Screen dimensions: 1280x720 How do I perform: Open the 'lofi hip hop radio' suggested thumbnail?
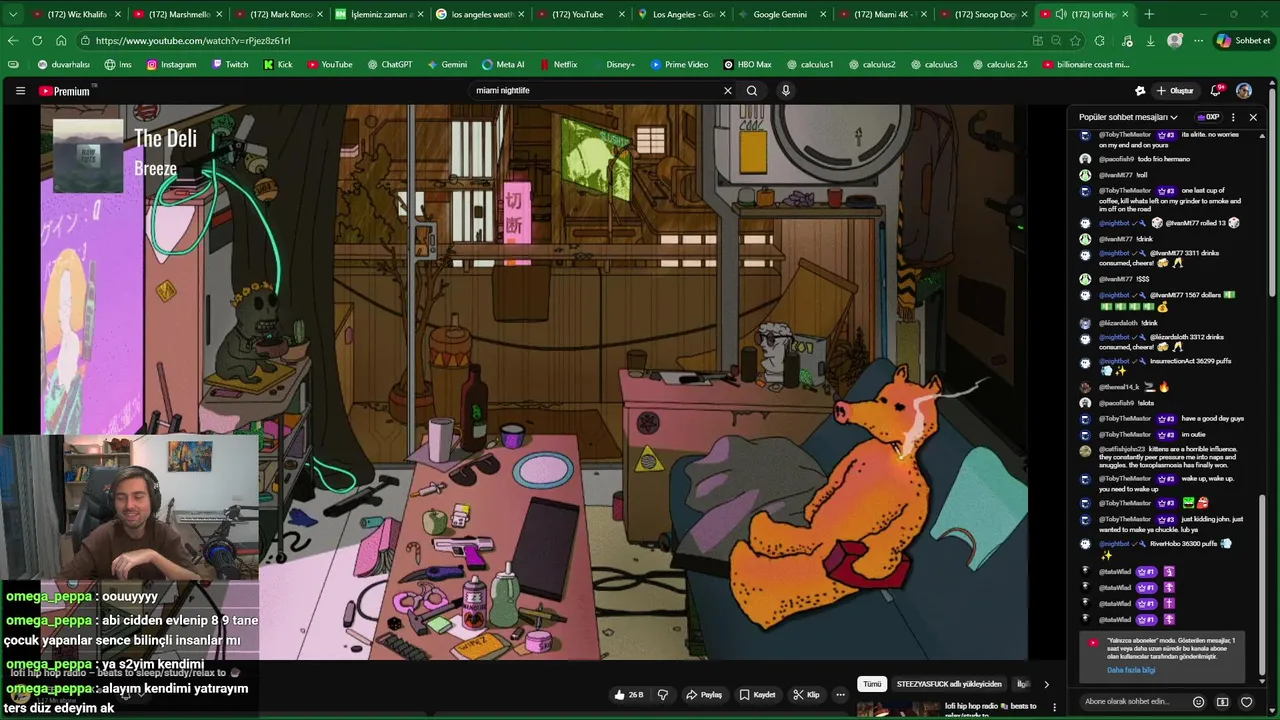[897, 710]
